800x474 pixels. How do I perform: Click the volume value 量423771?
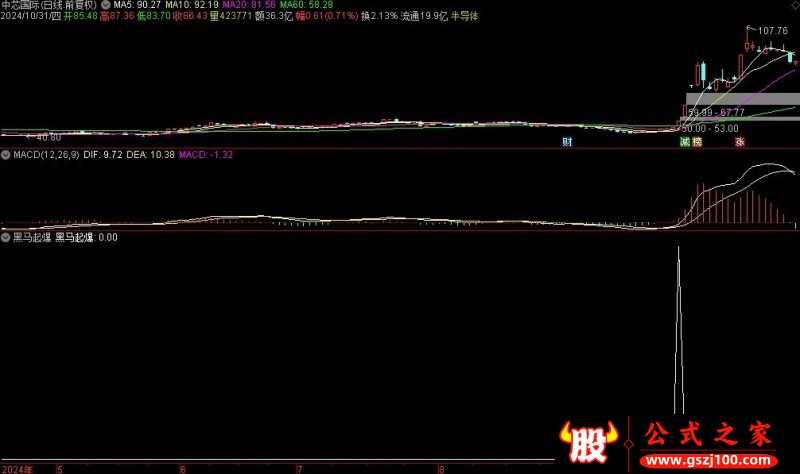click(x=231, y=16)
